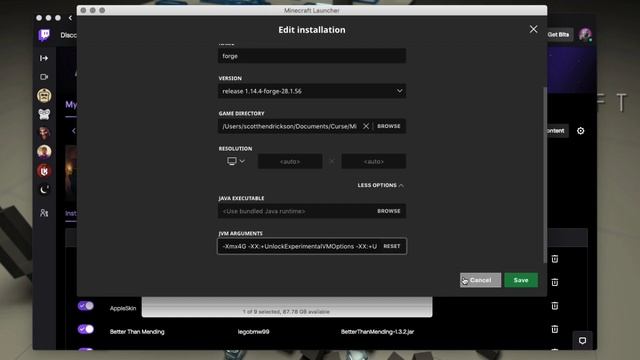The height and width of the screenshot is (360, 640).
Task: Click the Get Bits button
Action: pyautogui.click(x=558, y=35)
